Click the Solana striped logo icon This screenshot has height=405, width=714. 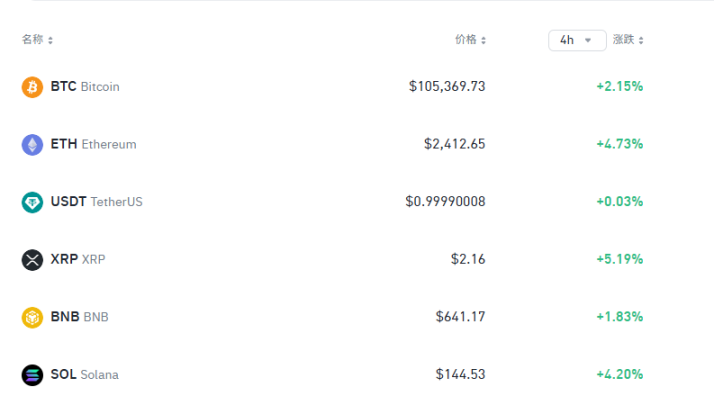[x=32, y=375]
